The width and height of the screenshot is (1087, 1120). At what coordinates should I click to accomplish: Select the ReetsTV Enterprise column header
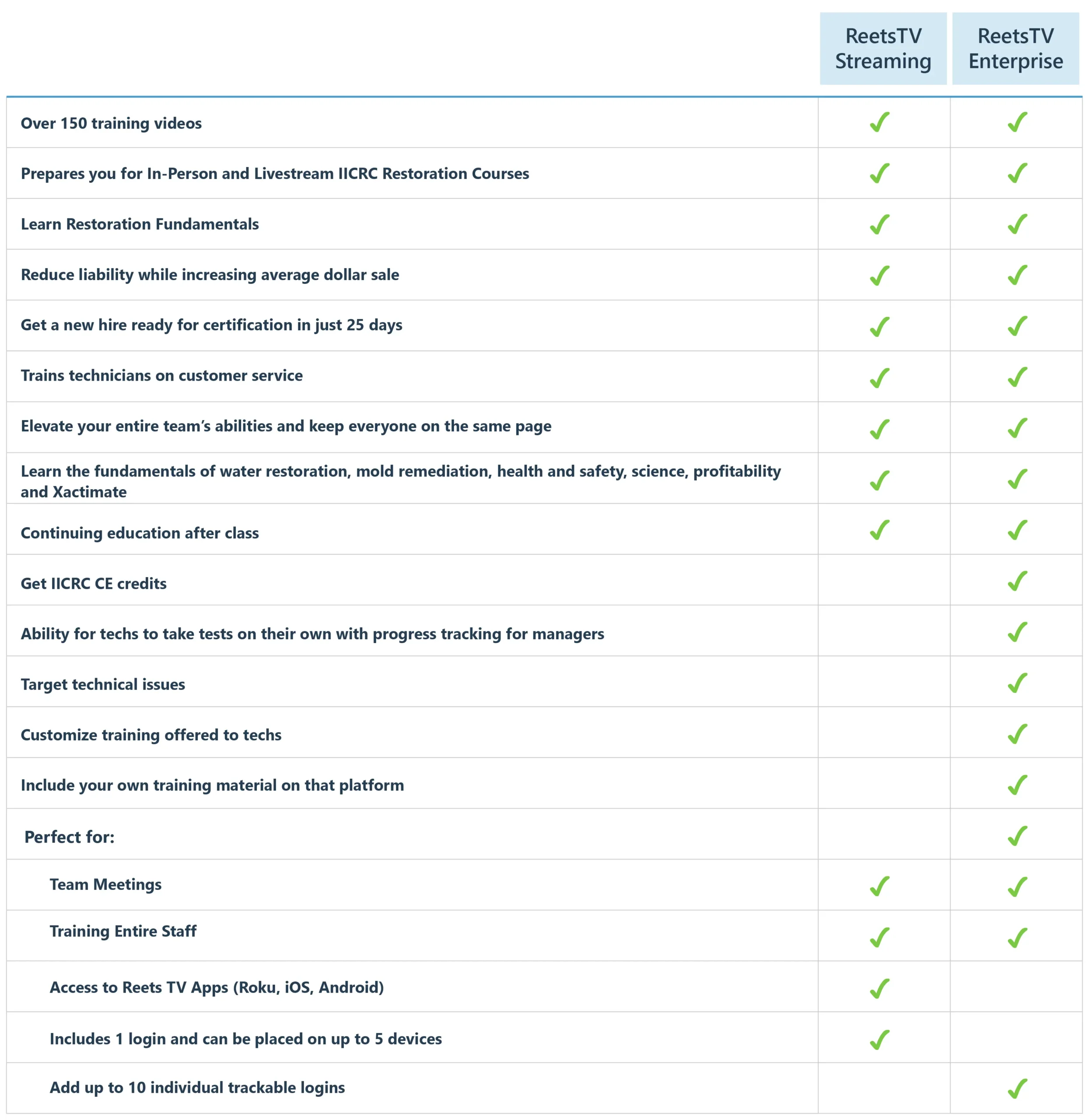[x=1015, y=49]
